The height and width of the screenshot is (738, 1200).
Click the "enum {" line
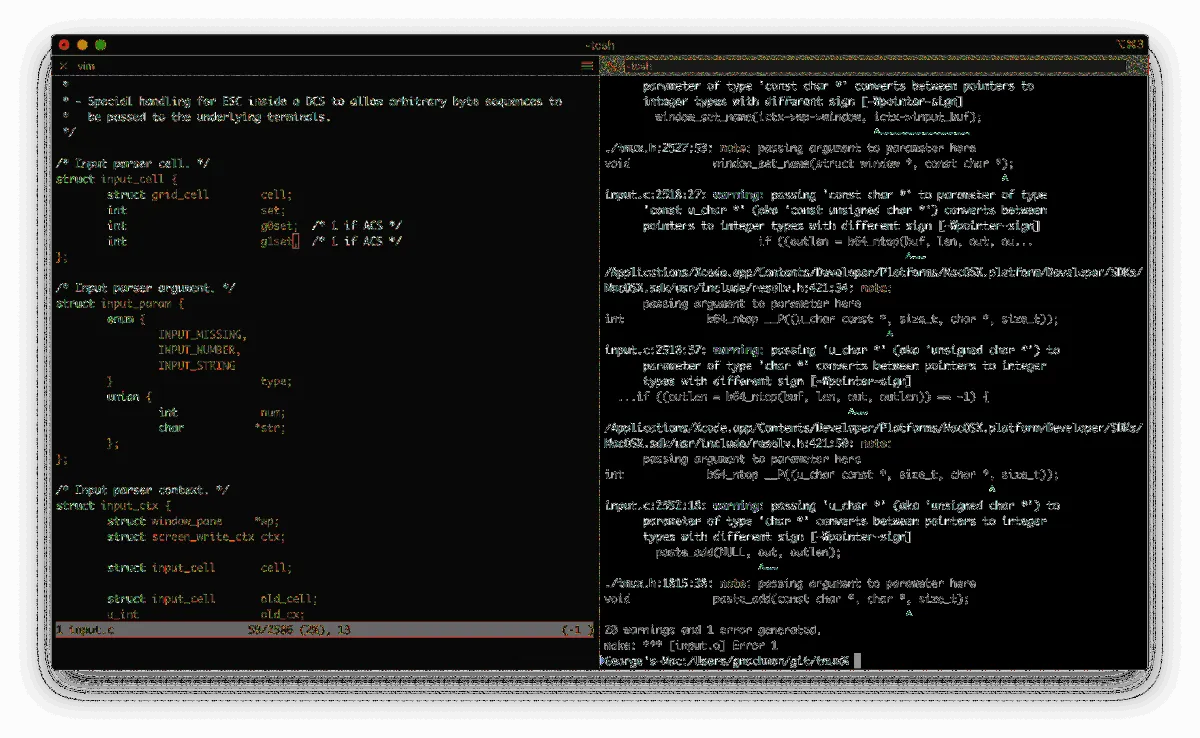coord(126,319)
